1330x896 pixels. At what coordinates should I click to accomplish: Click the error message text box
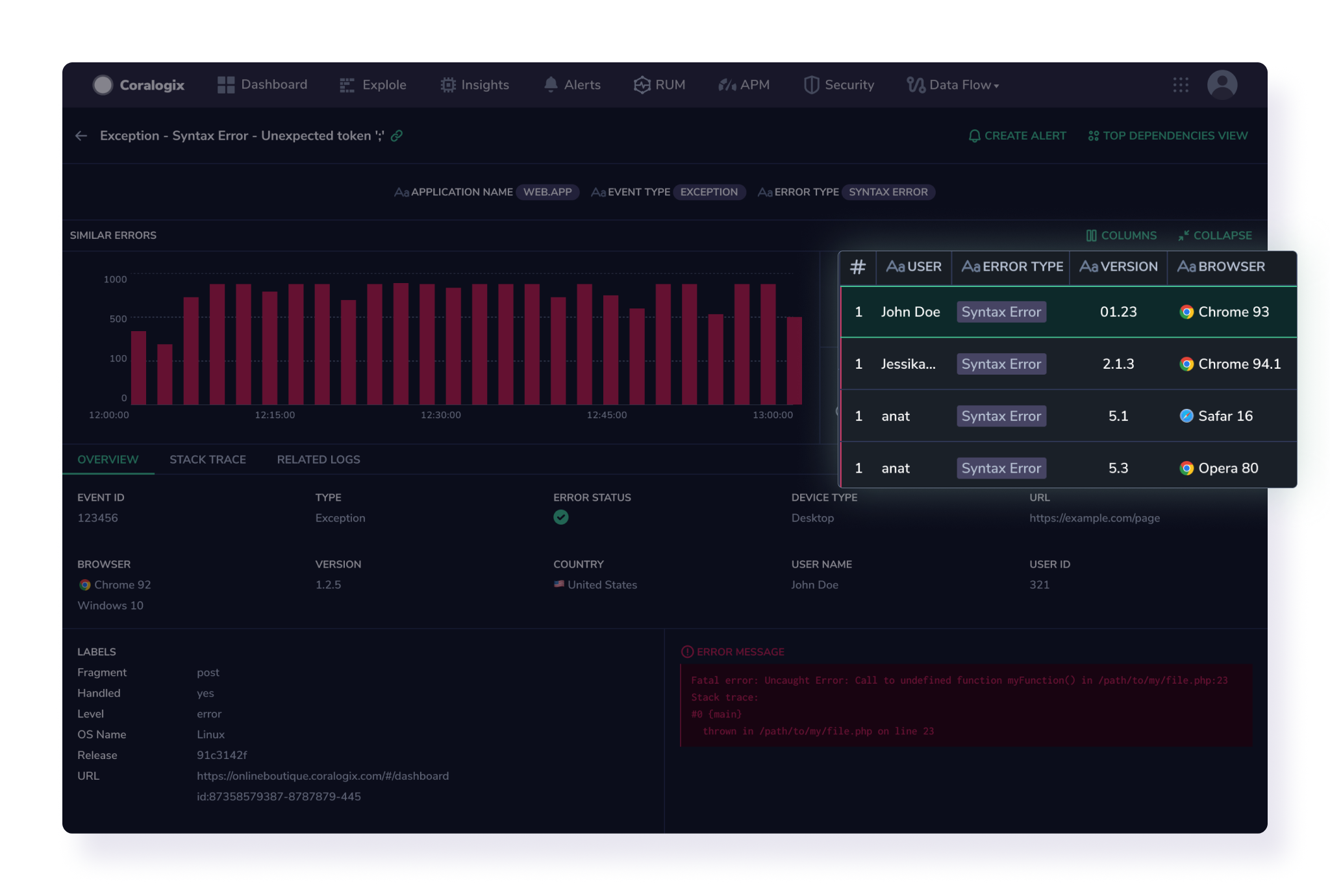coord(966,706)
